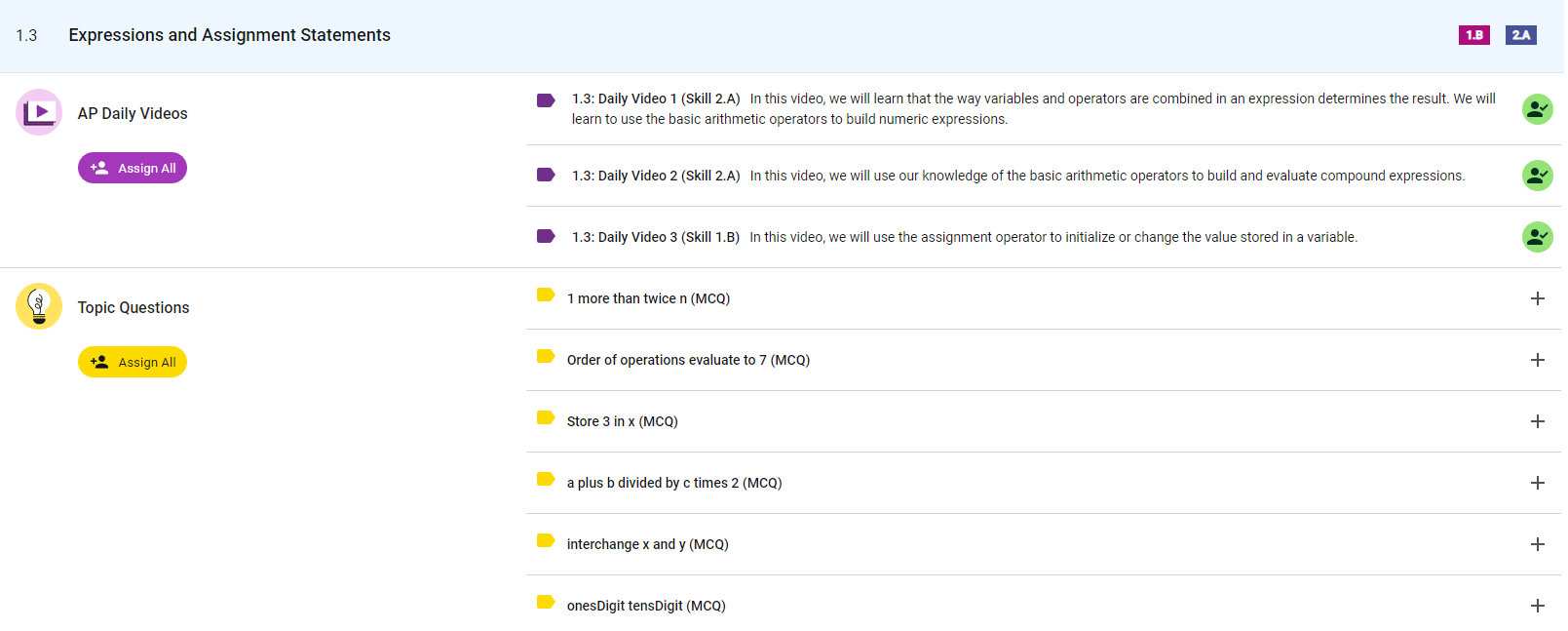
Task: Click the 1.B skill badge
Action: [1473, 35]
